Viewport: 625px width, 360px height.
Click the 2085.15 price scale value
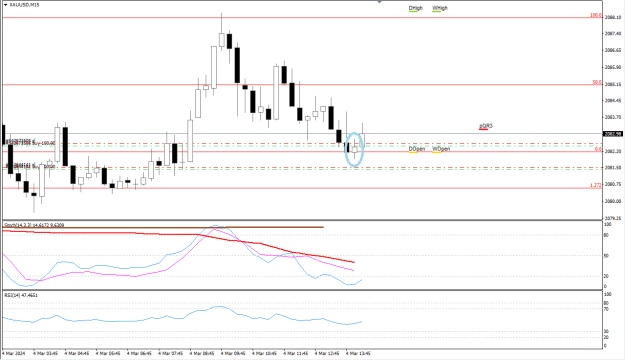(x=613, y=84)
